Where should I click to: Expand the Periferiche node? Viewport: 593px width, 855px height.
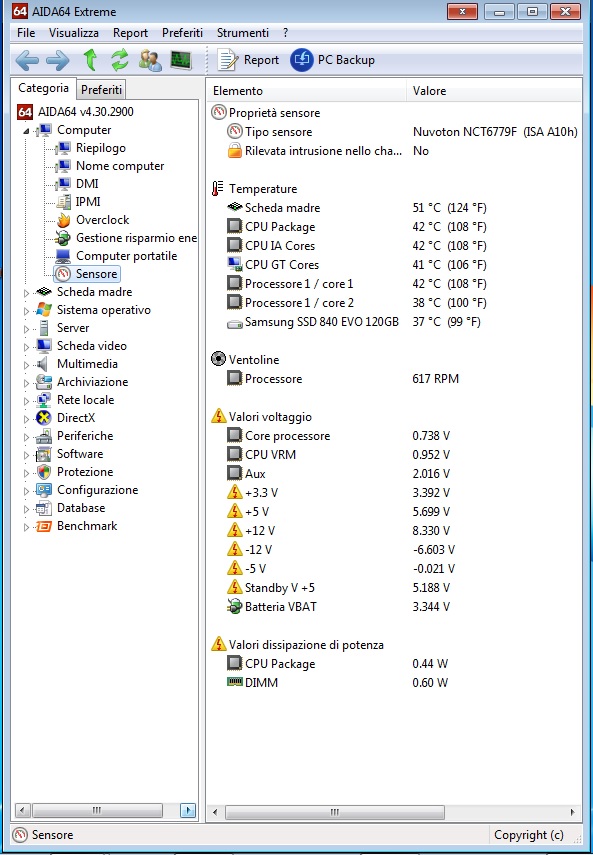[26, 437]
